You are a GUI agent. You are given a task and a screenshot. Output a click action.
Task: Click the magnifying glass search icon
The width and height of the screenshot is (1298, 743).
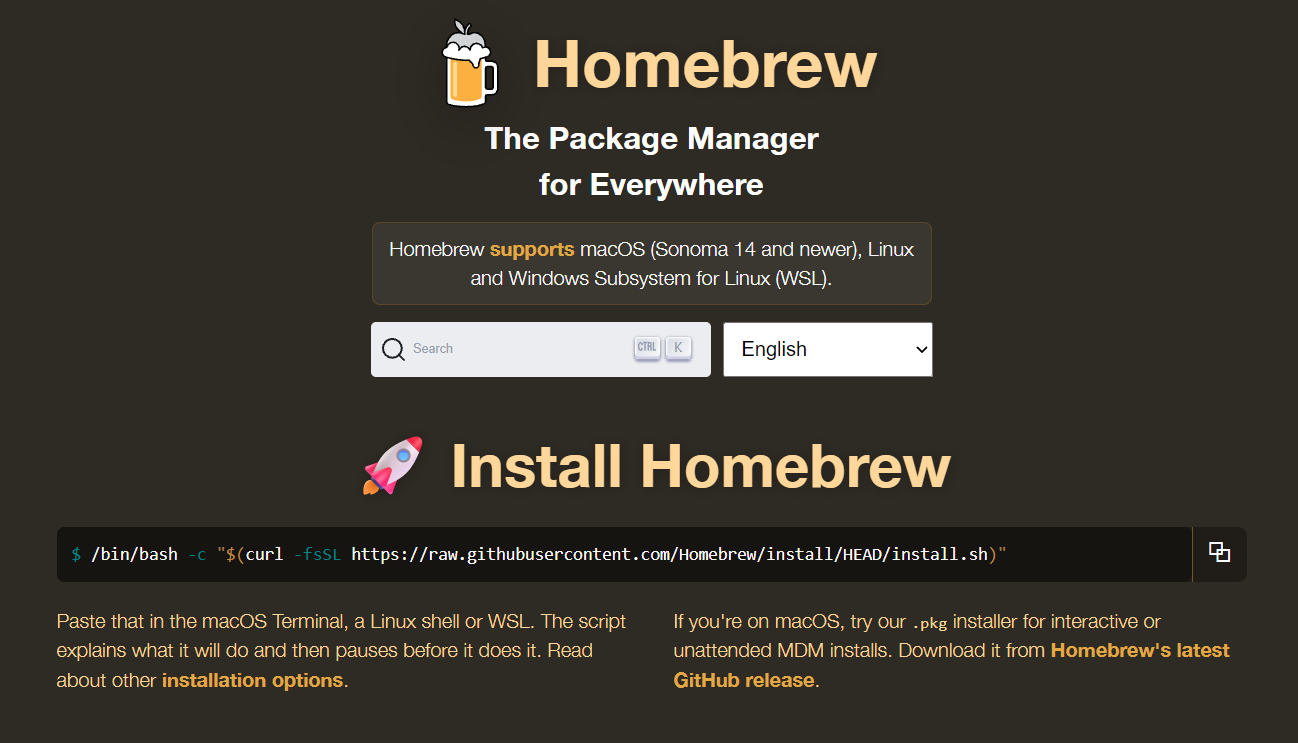(x=394, y=349)
